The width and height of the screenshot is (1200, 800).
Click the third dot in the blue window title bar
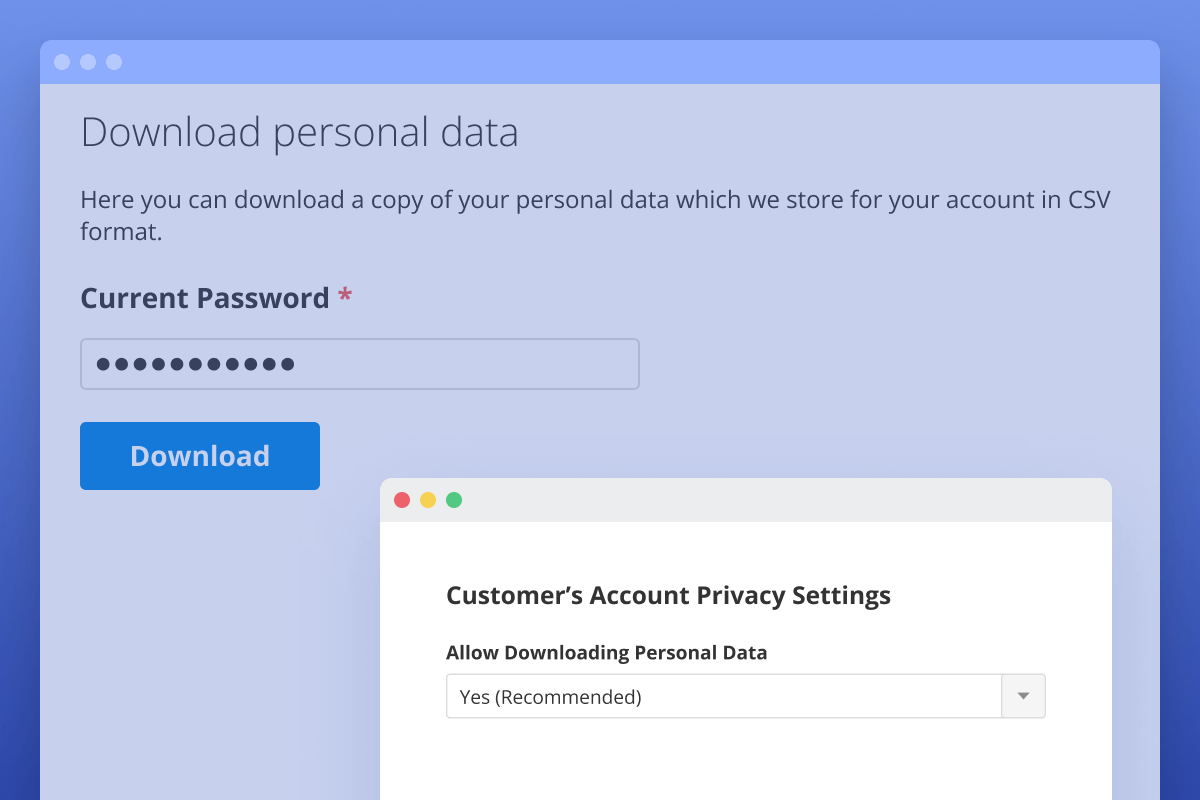coord(114,62)
